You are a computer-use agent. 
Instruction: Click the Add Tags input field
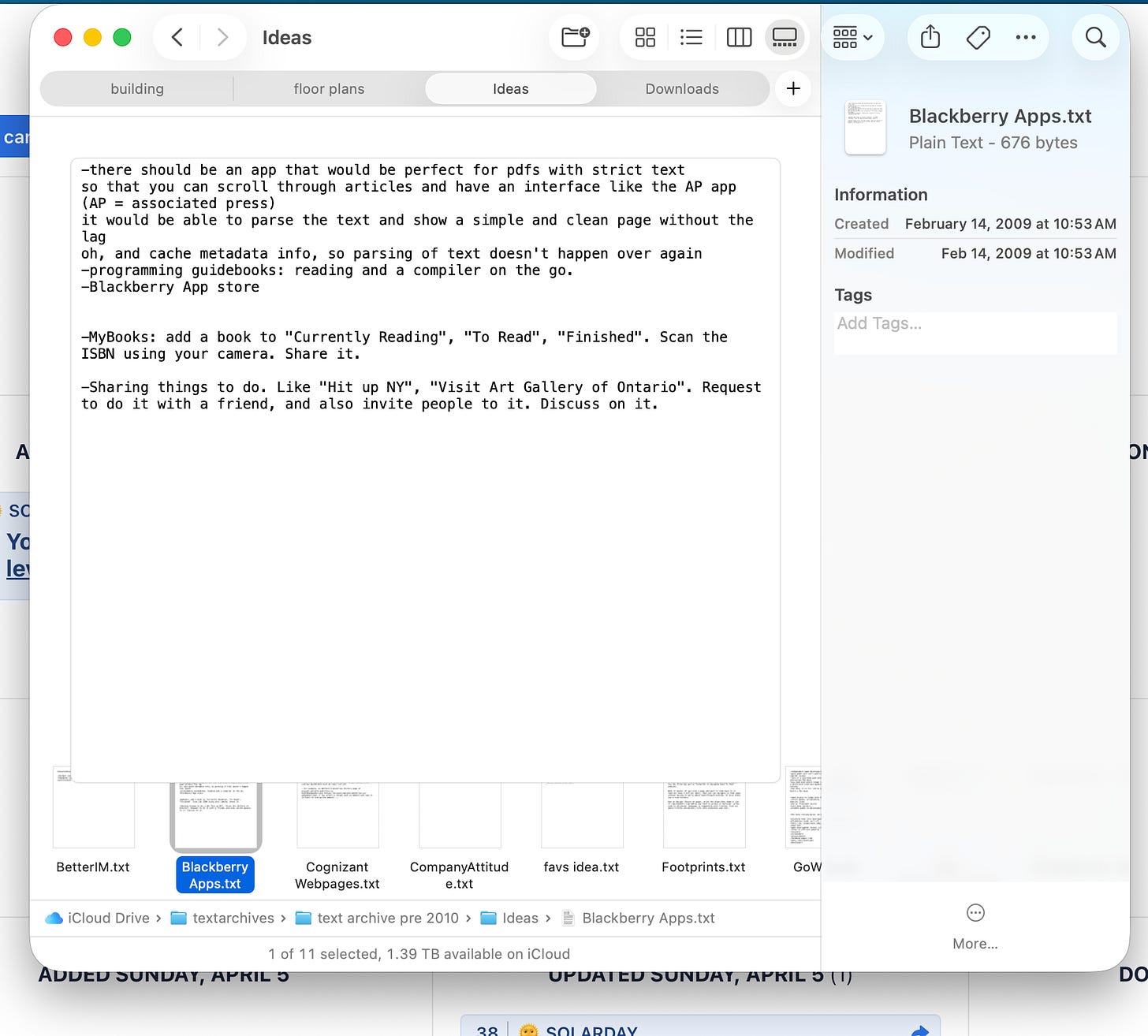point(975,333)
